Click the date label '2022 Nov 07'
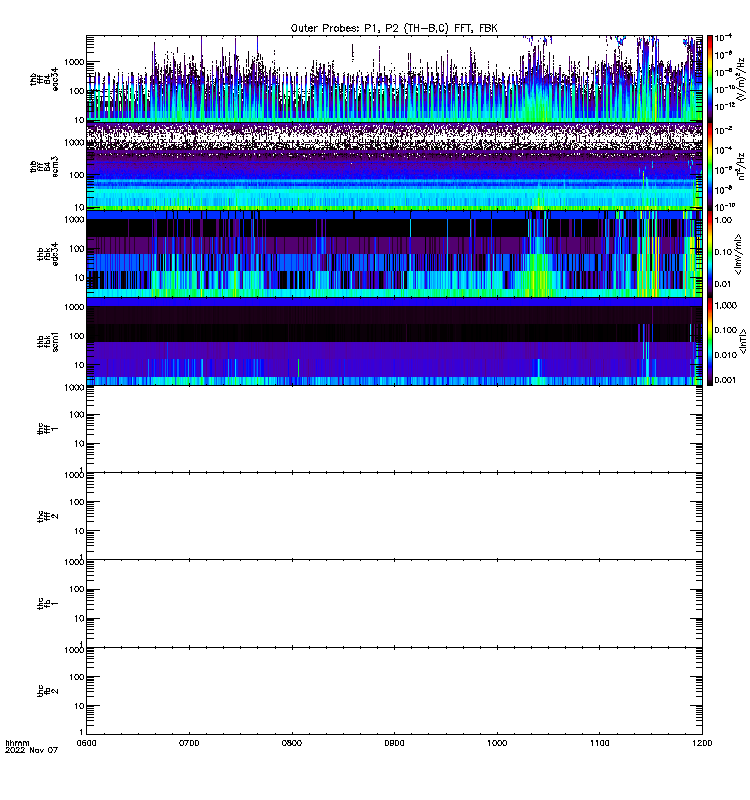The image size is (750, 800). coord(31,751)
